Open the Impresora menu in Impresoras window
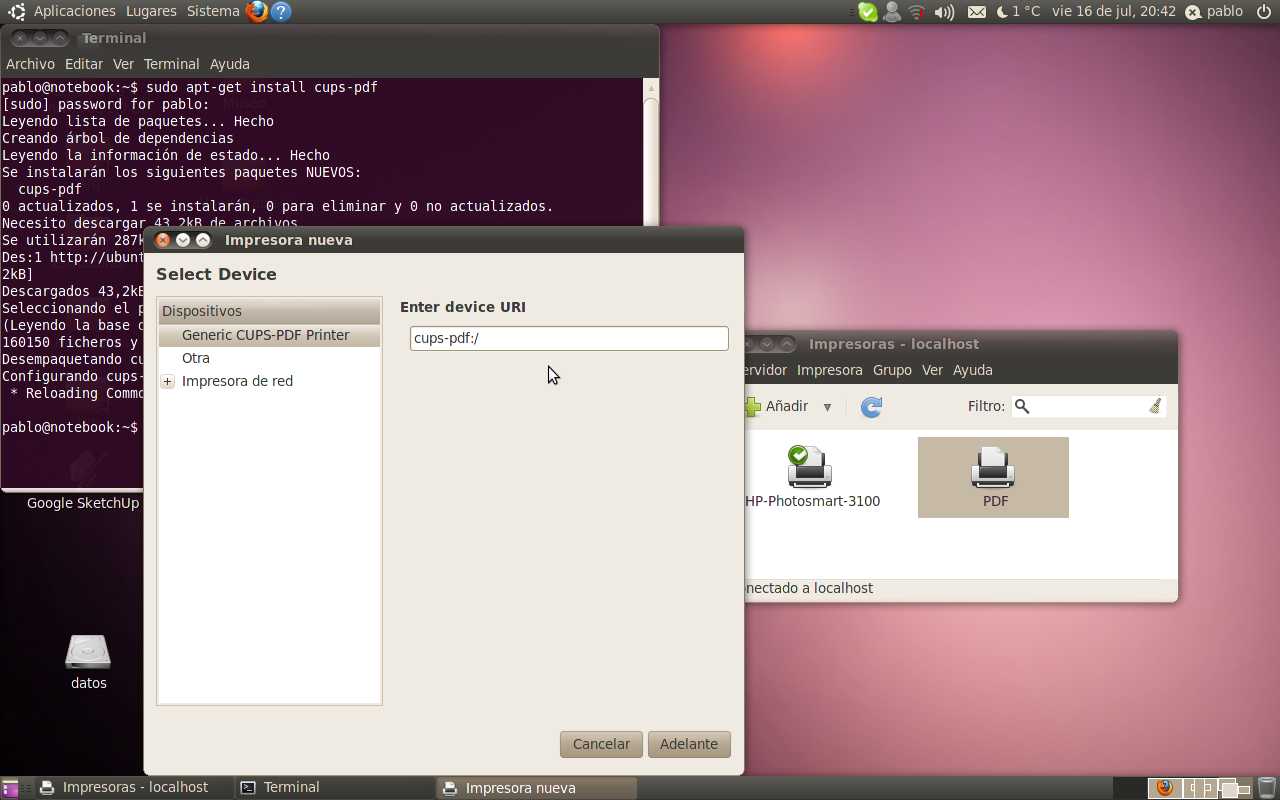 829,370
